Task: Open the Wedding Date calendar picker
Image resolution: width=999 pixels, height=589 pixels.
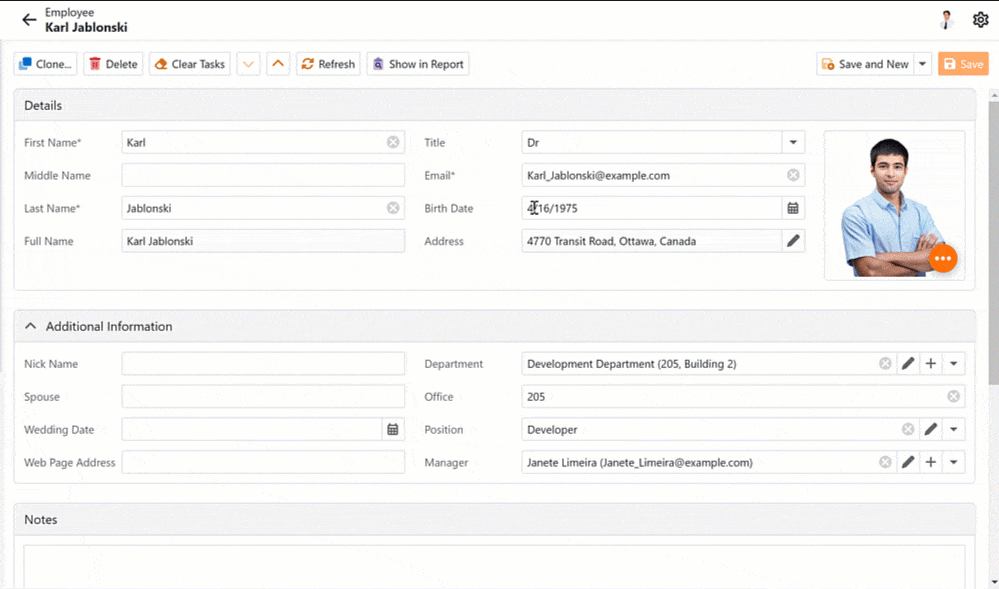Action: coord(393,429)
